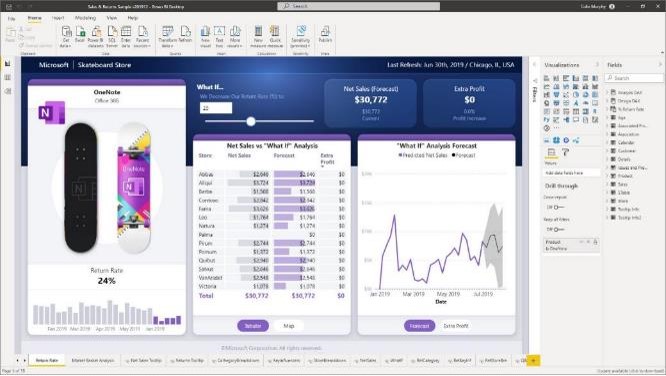Select the Donut chart visualization
Viewport: 666px width, 376px height.
coord(586,95)
